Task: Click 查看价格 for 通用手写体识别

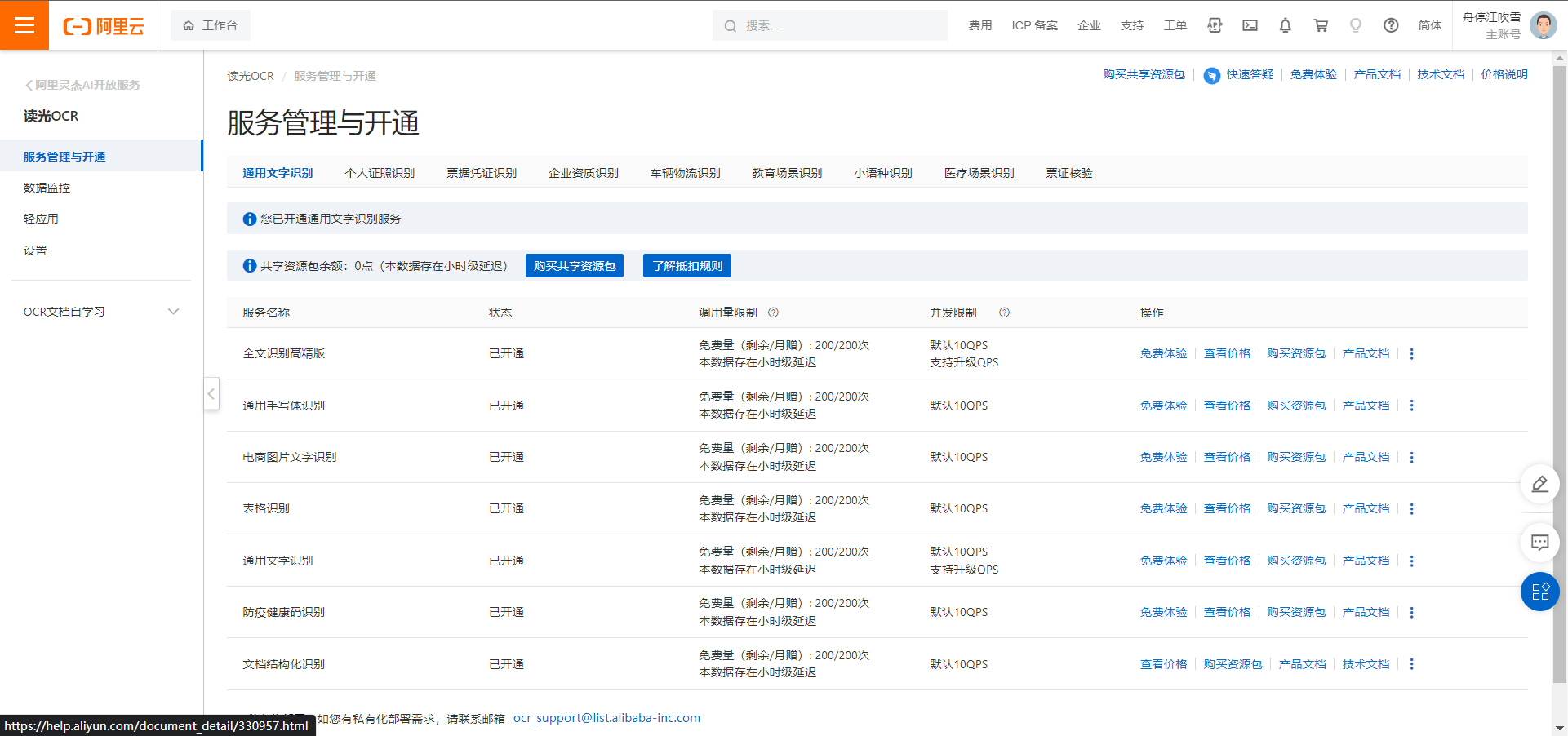Action: 1227,406
